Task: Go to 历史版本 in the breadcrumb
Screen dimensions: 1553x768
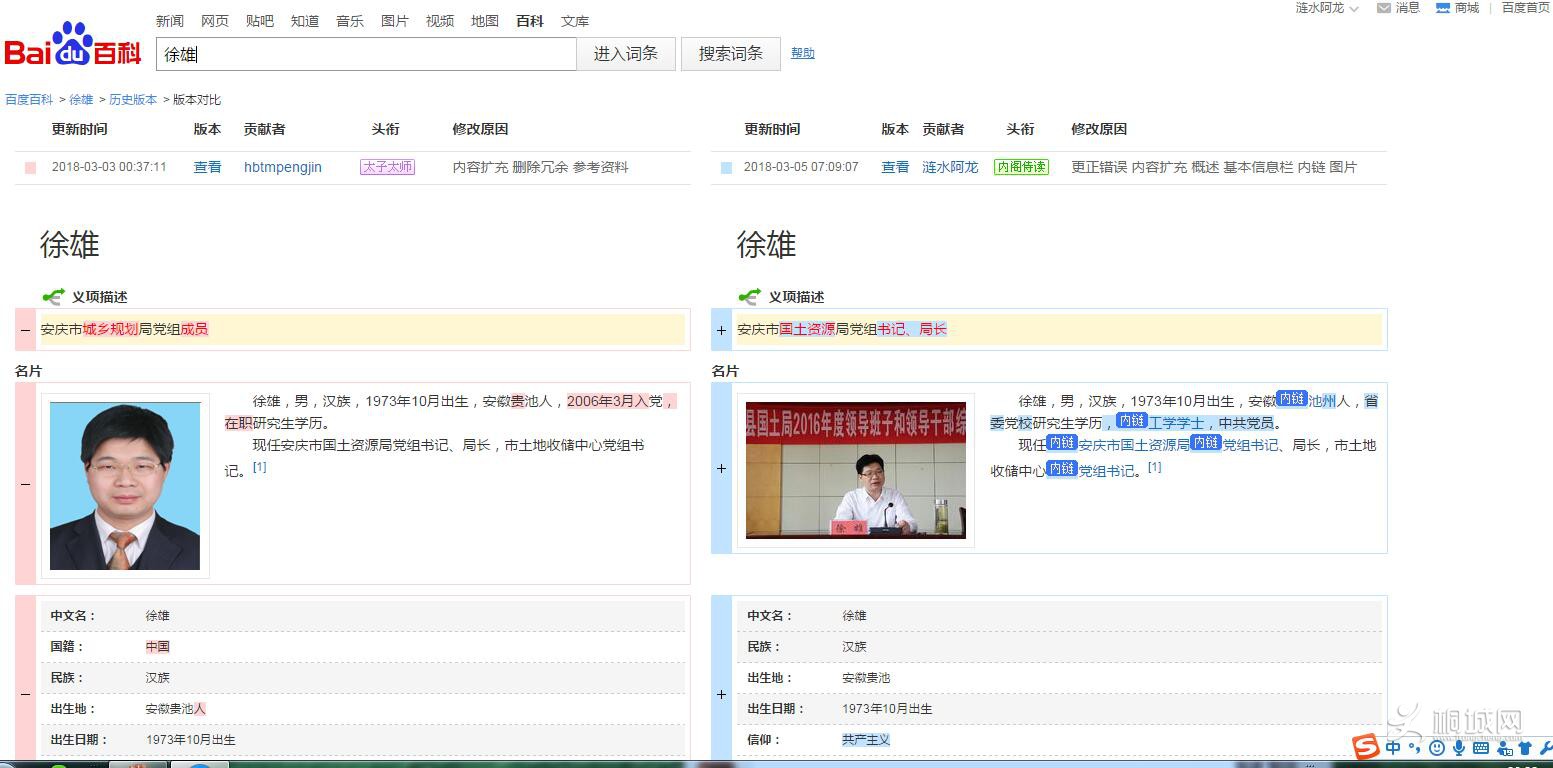Action: (133, 100)
